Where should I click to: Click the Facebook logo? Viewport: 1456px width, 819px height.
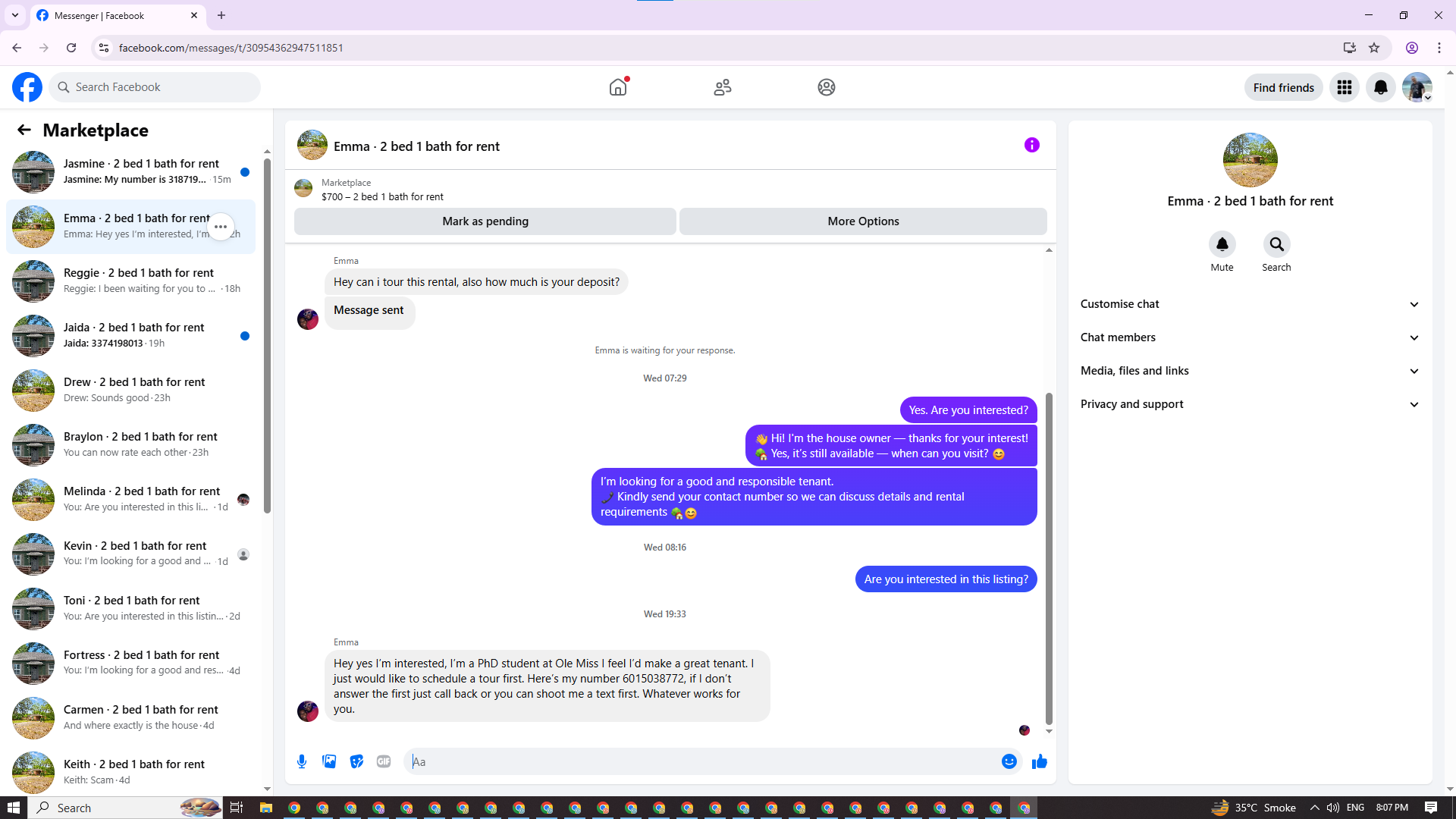(27, 87)
